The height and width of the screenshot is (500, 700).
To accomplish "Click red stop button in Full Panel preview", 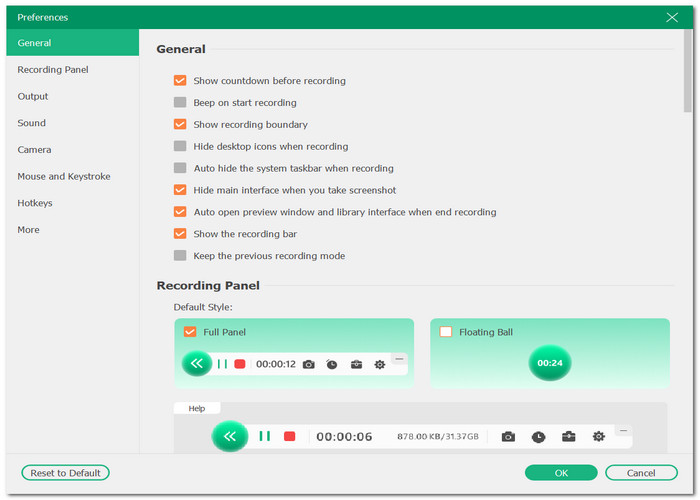I will (x=240, y=364).
